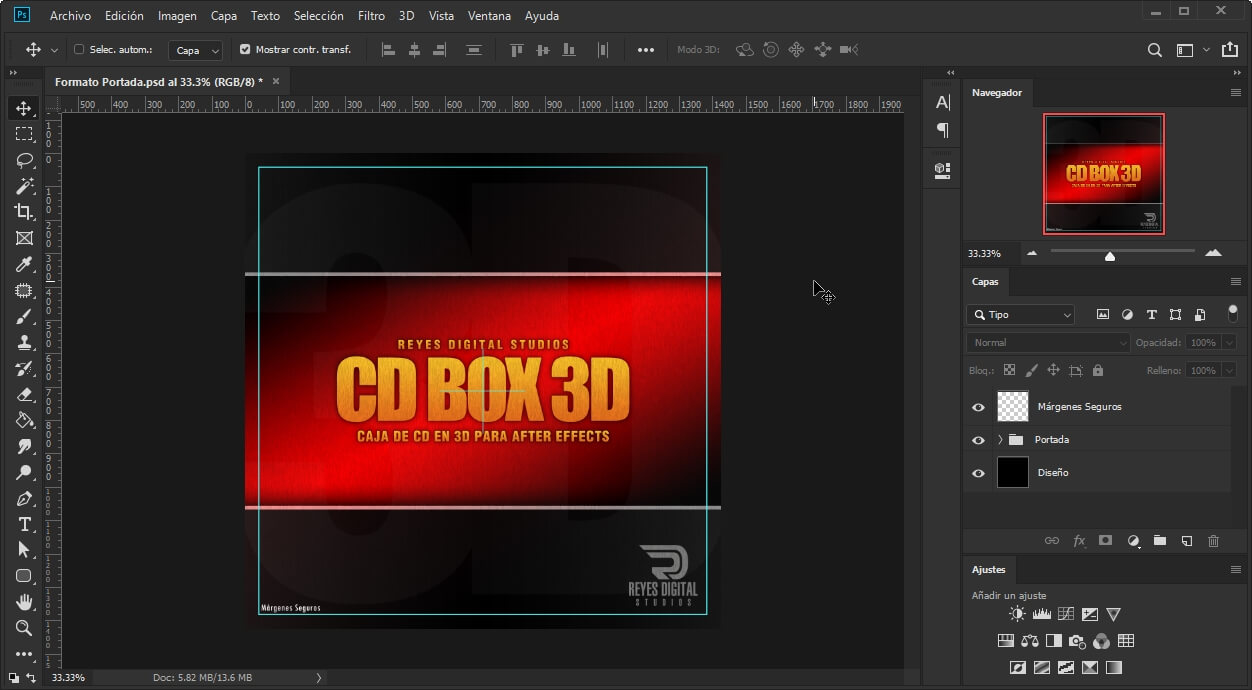The width and height of the screenshot is (1252, 690).
Task: Select the Capas panel tab
Action: click(x=985, y=282)
